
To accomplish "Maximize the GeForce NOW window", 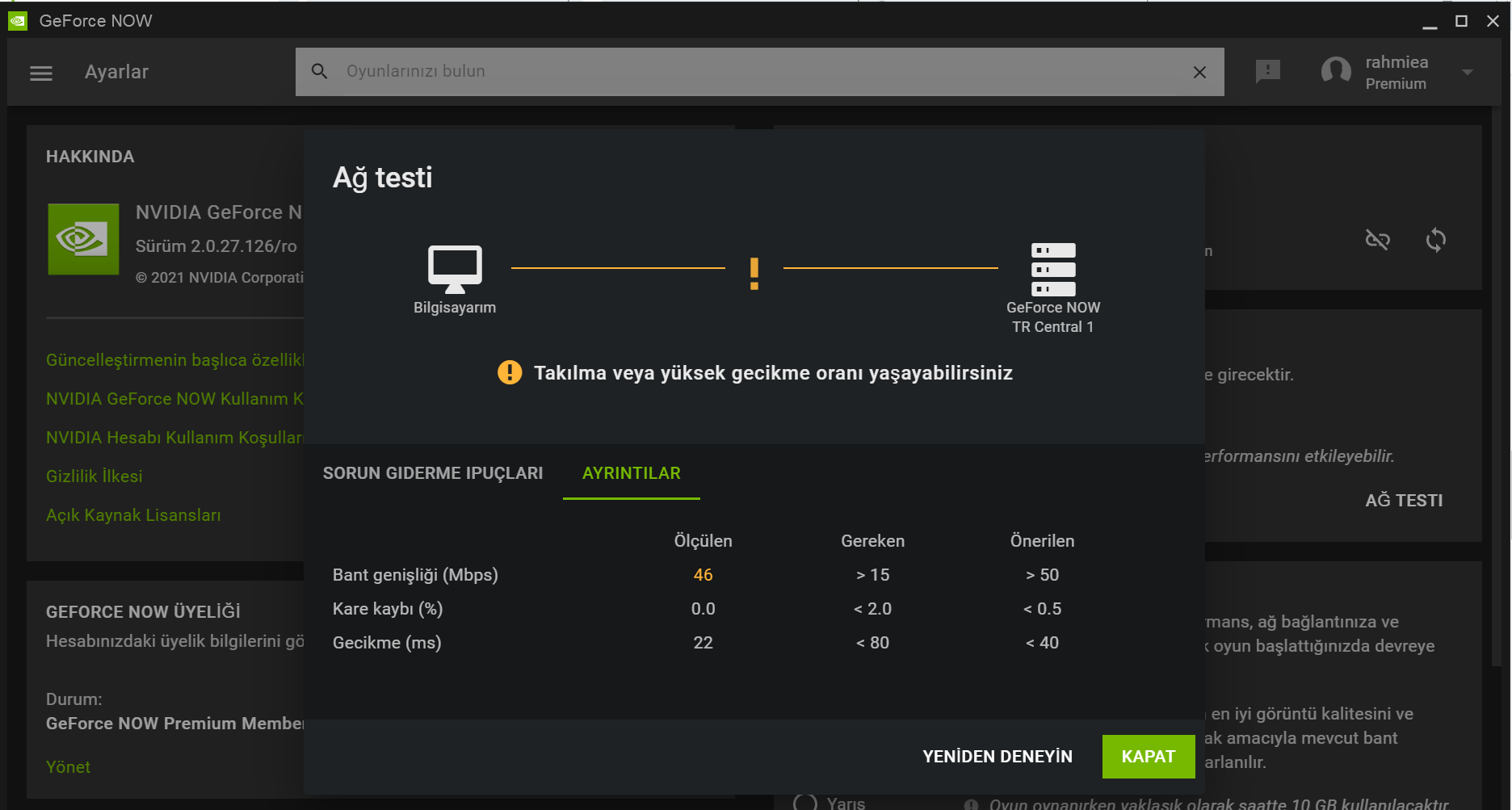I will pos(1461,22).
